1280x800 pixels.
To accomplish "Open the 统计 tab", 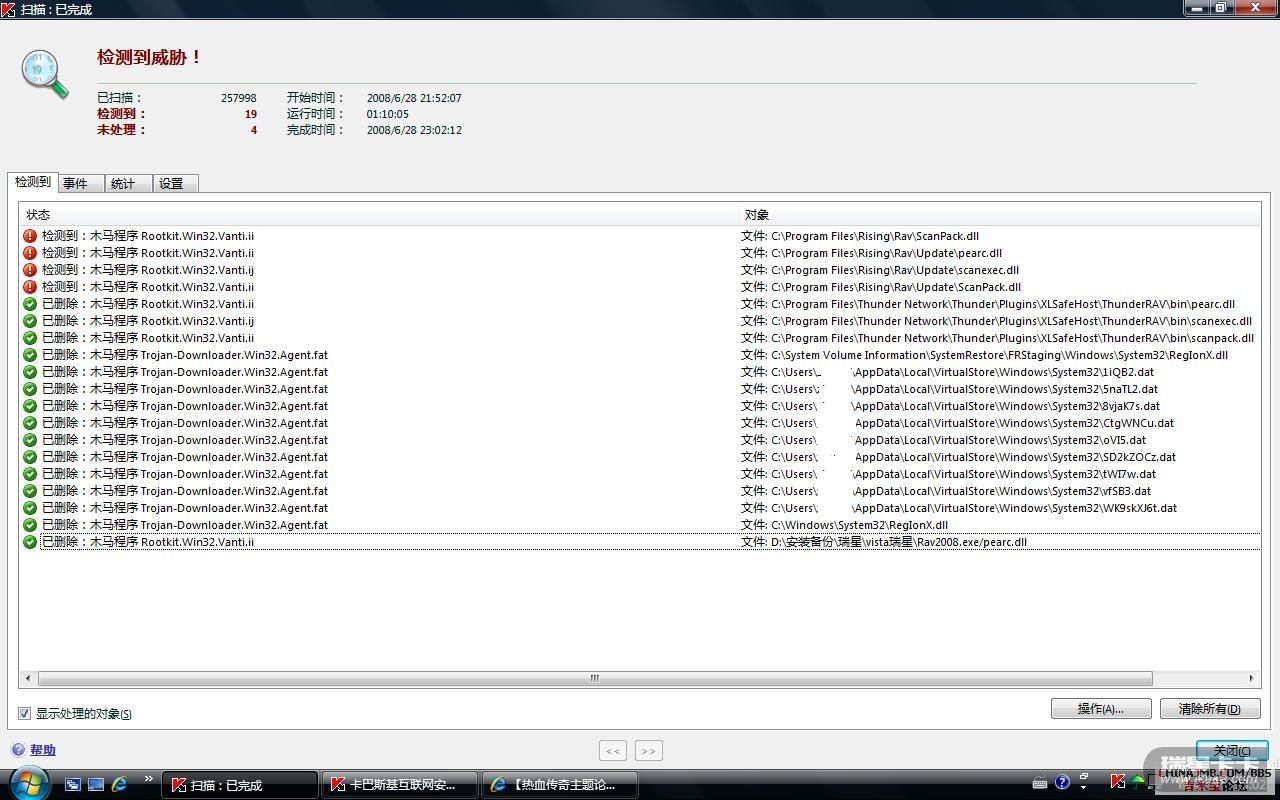I will (x=128, y=184).
